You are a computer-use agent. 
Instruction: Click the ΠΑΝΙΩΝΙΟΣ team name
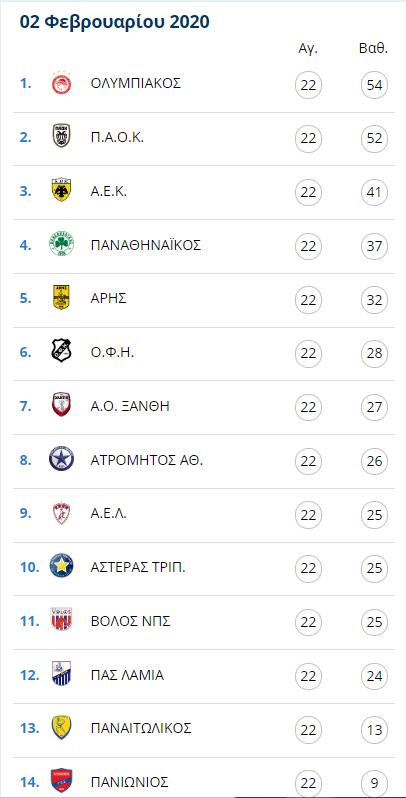coord(129,782)
